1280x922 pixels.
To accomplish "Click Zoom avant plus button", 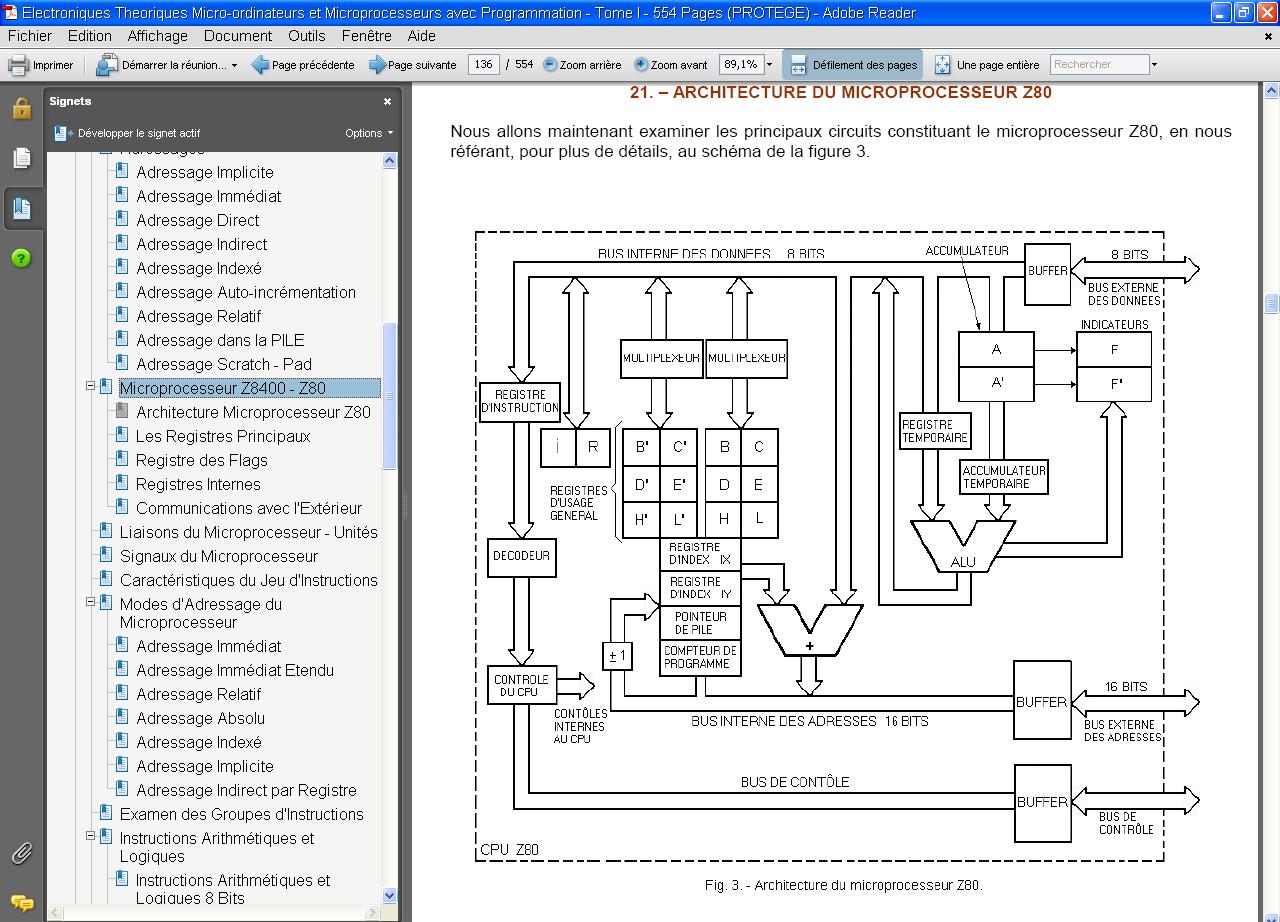I will (641, 64).
